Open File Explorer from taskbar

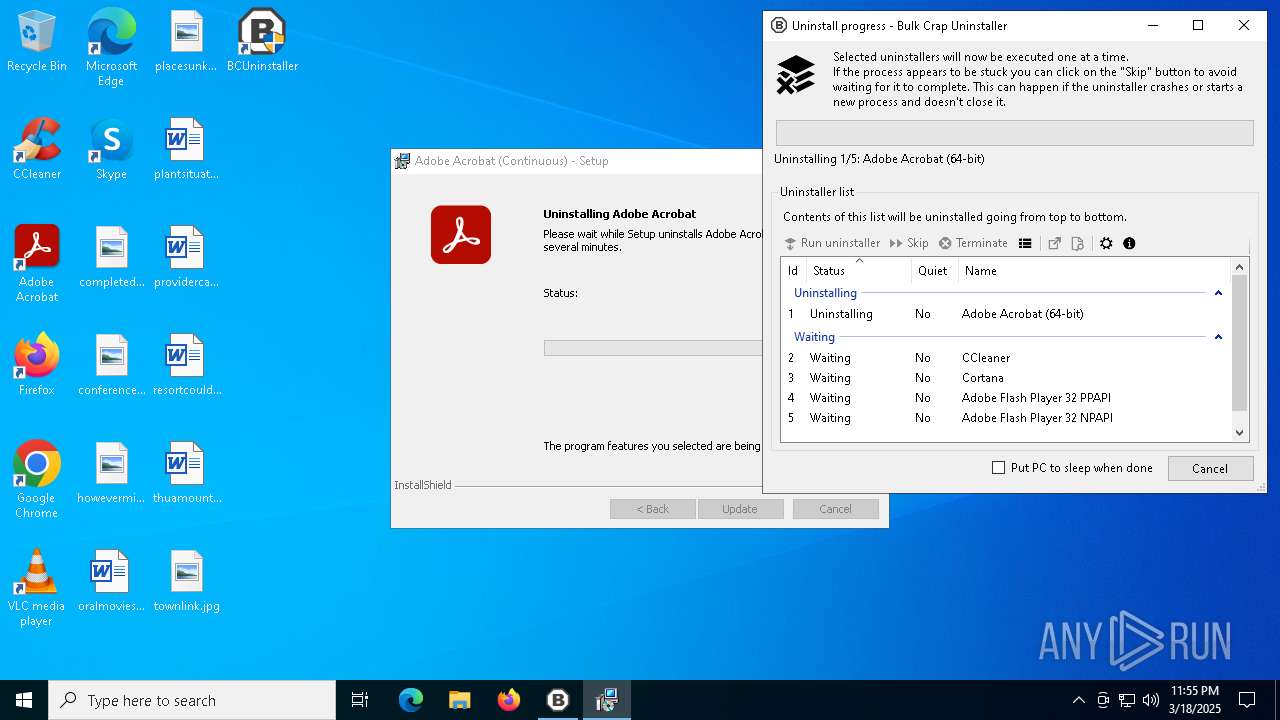coord(459,700)
